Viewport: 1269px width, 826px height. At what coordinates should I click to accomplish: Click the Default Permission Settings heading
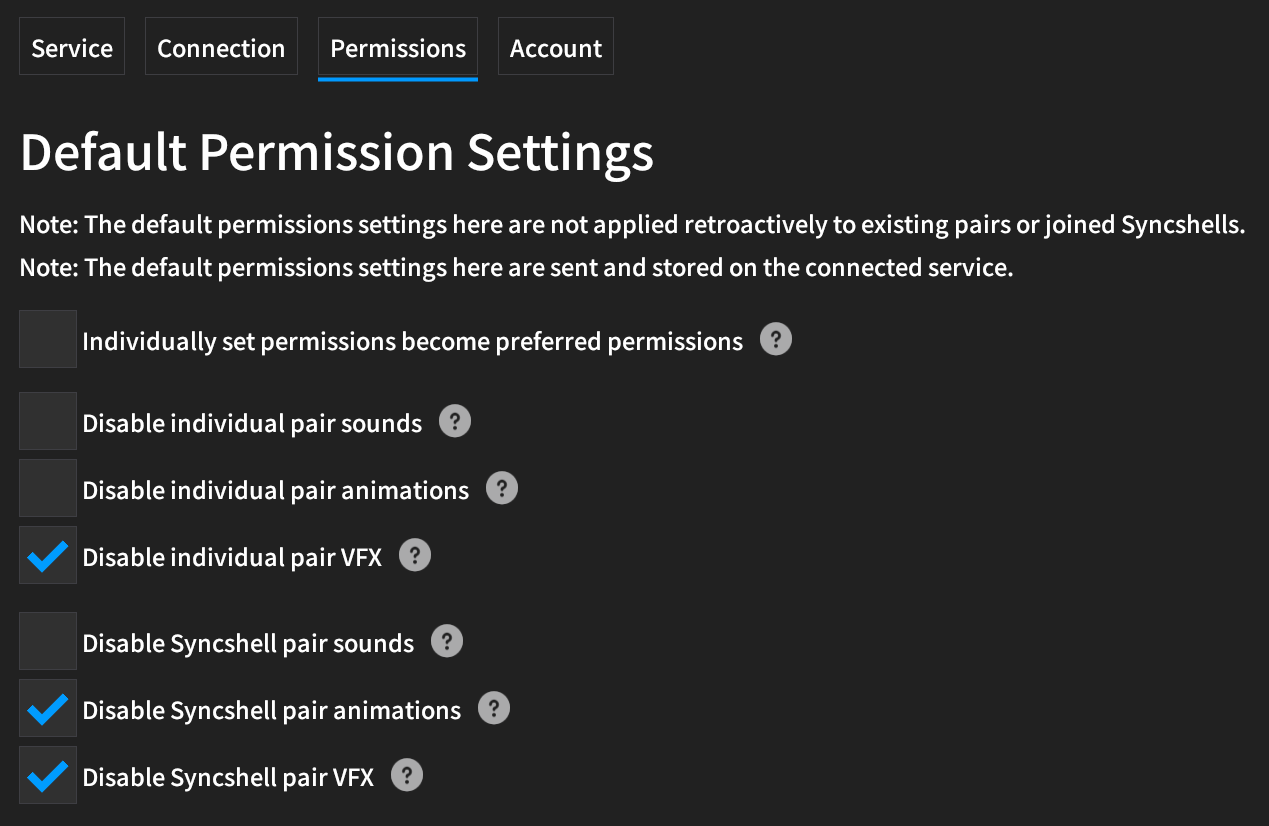click(337, 153)
